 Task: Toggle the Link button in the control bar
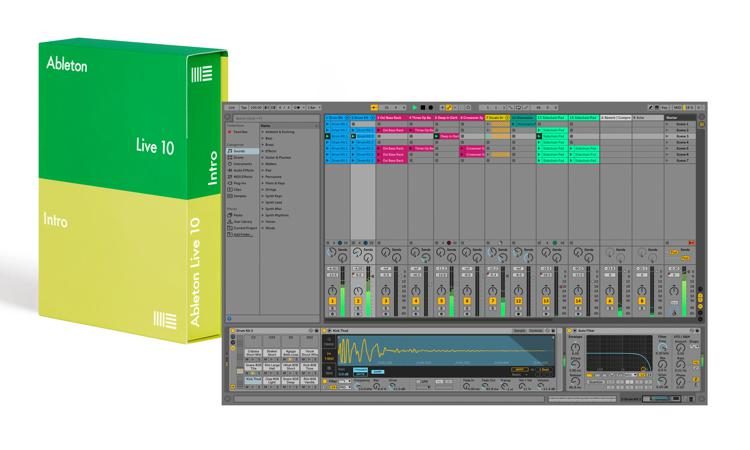coord(232,108)
